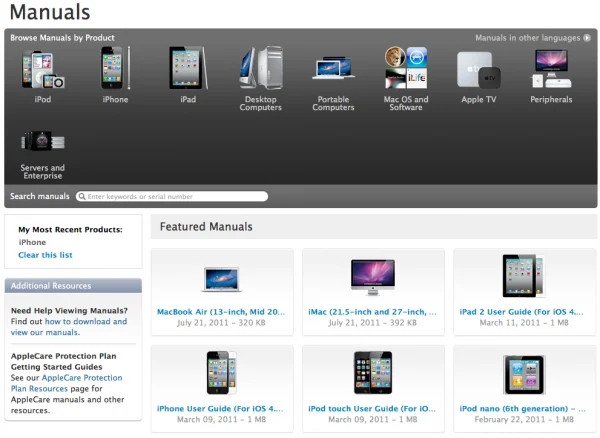This screenshot has width=600, height=438.
Task: Open the iPod nano manual thumbnail image
Action: coord(524,374)
